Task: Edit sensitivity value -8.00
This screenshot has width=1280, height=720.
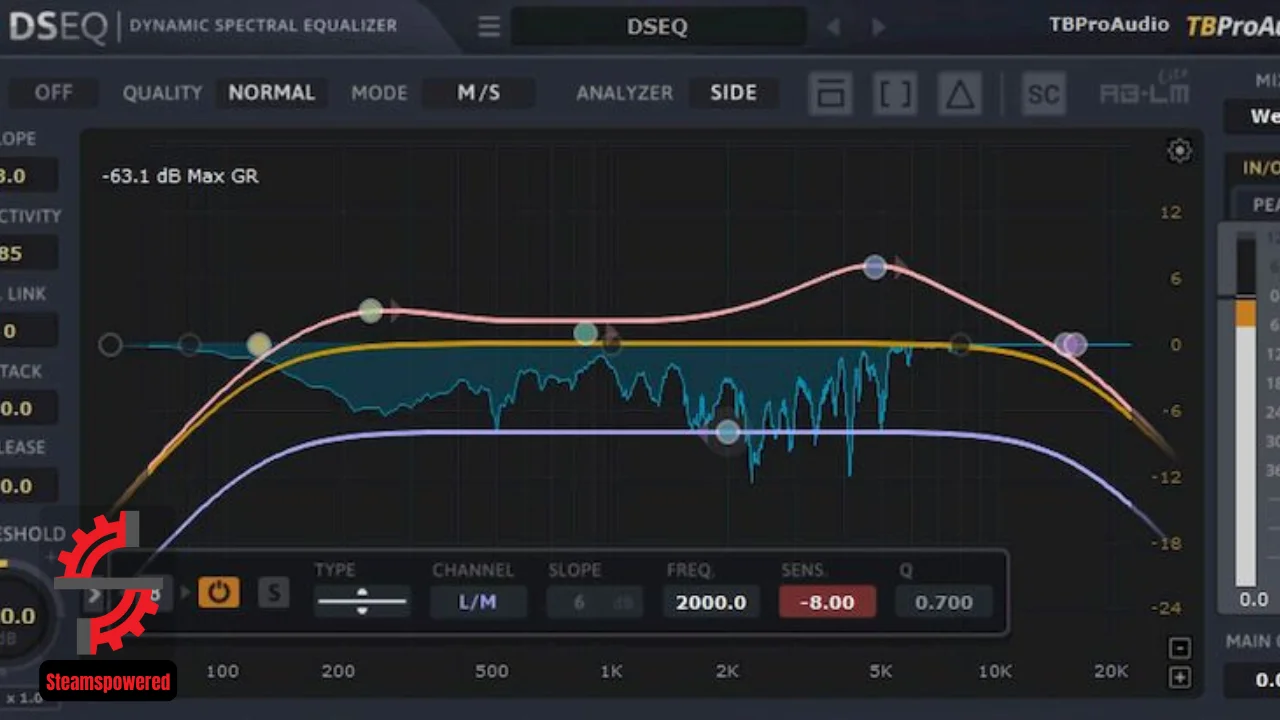Action: pyautogui.click(x=828, y=602)
